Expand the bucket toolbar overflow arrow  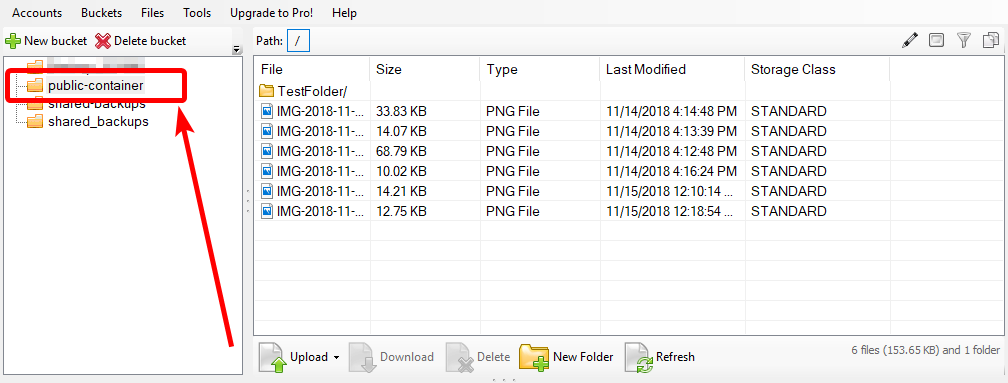coord(236,49)
